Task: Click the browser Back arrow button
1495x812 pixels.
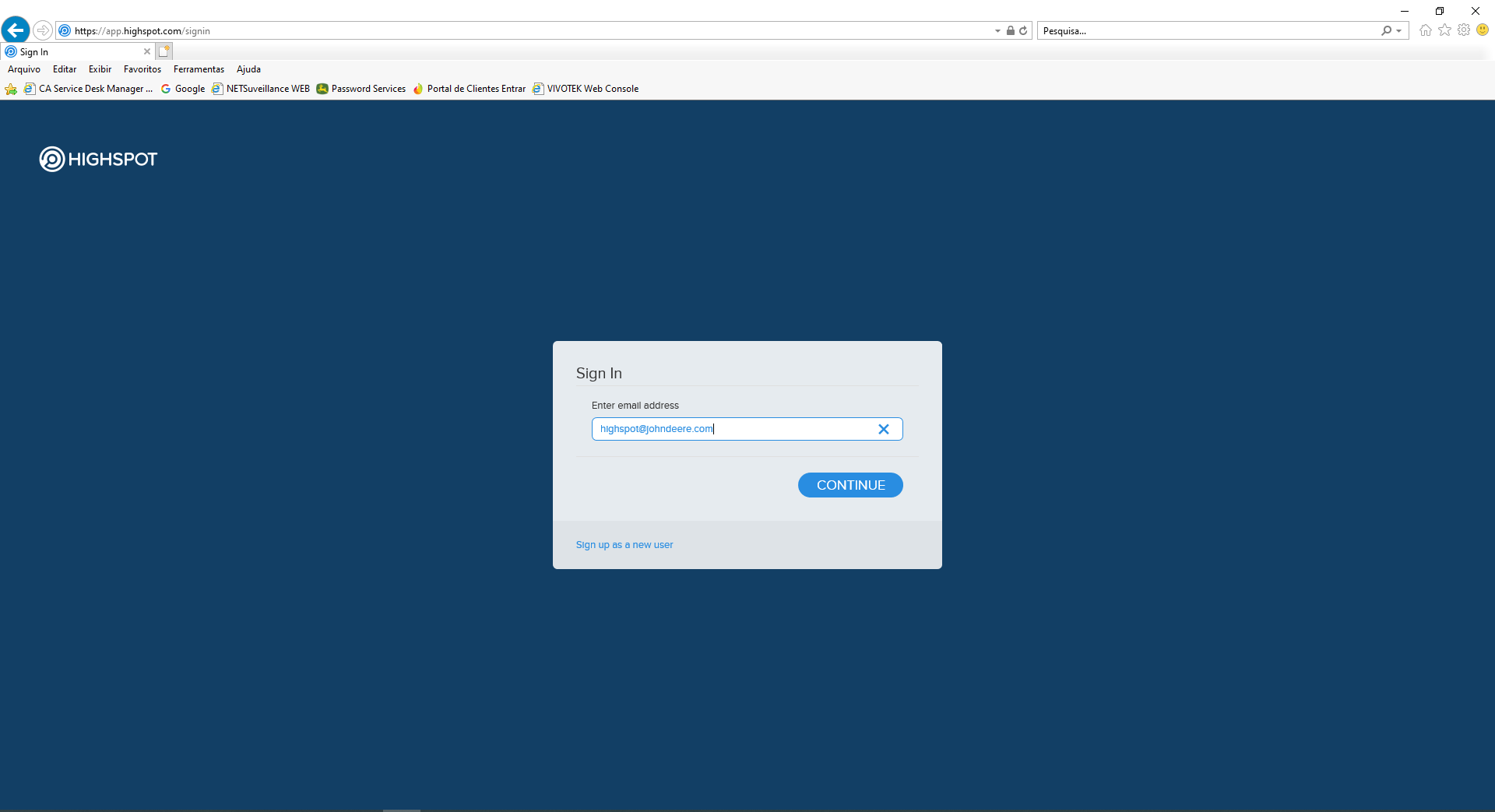Action: point(16,30)
